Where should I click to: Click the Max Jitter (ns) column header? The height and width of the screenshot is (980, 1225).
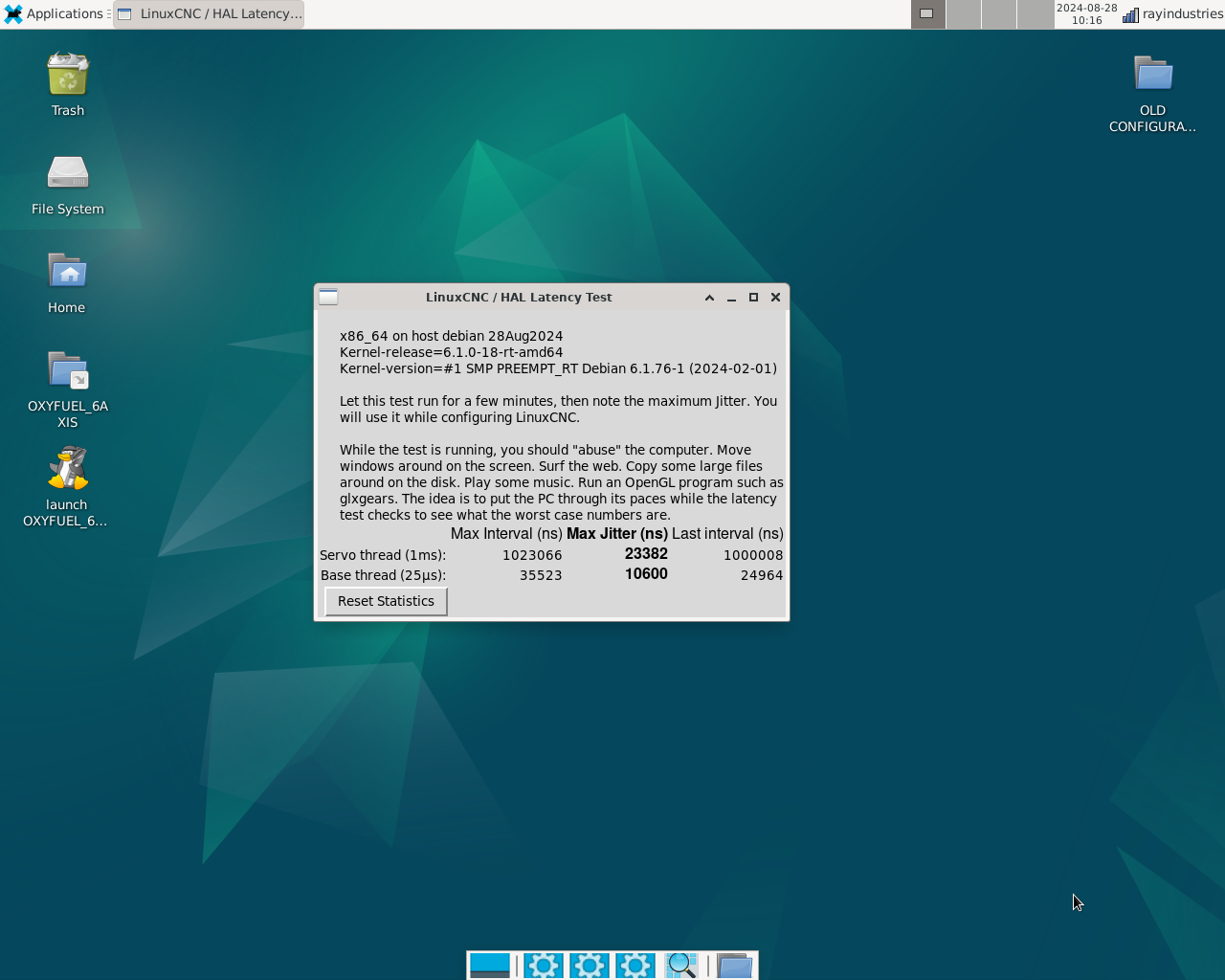(617, 534)
